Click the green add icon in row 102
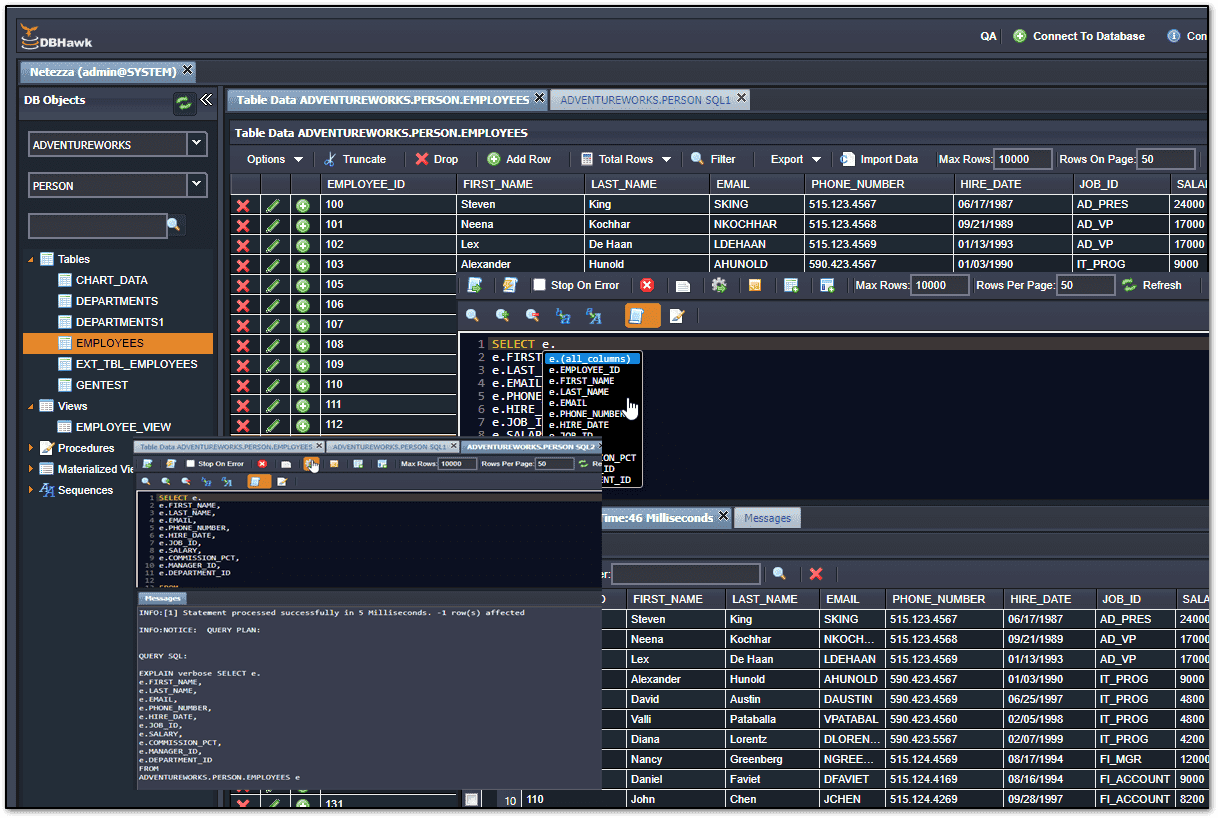The image size is (1218, 818). click(x=303, y=245)
